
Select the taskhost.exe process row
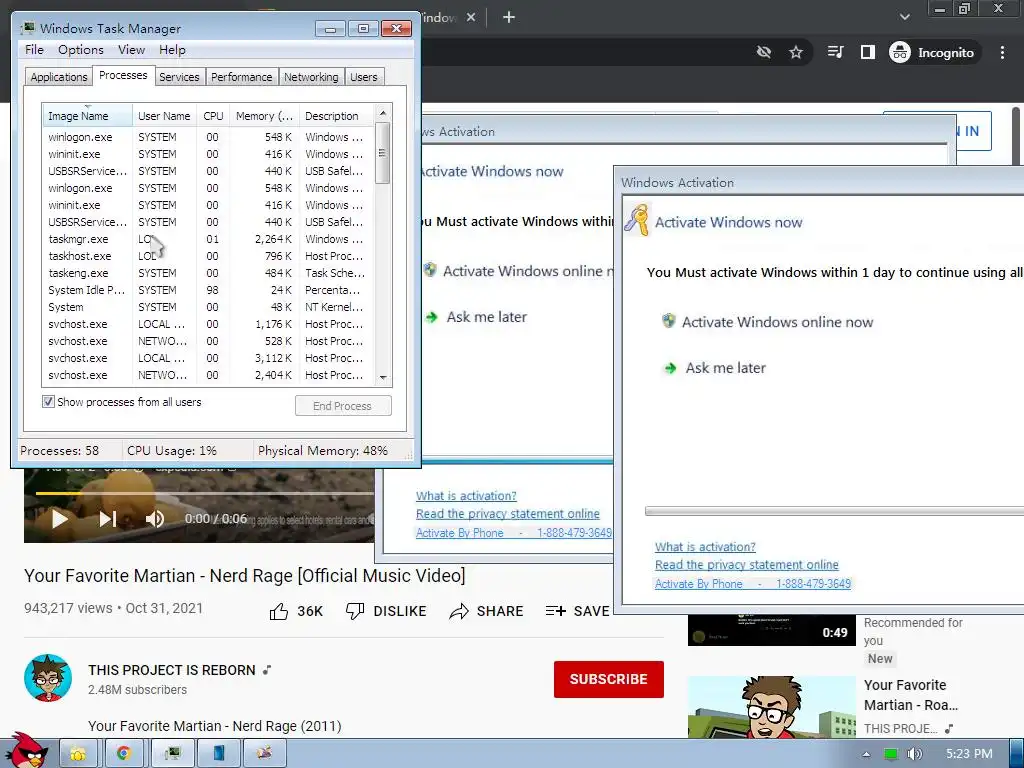point(208,256)
